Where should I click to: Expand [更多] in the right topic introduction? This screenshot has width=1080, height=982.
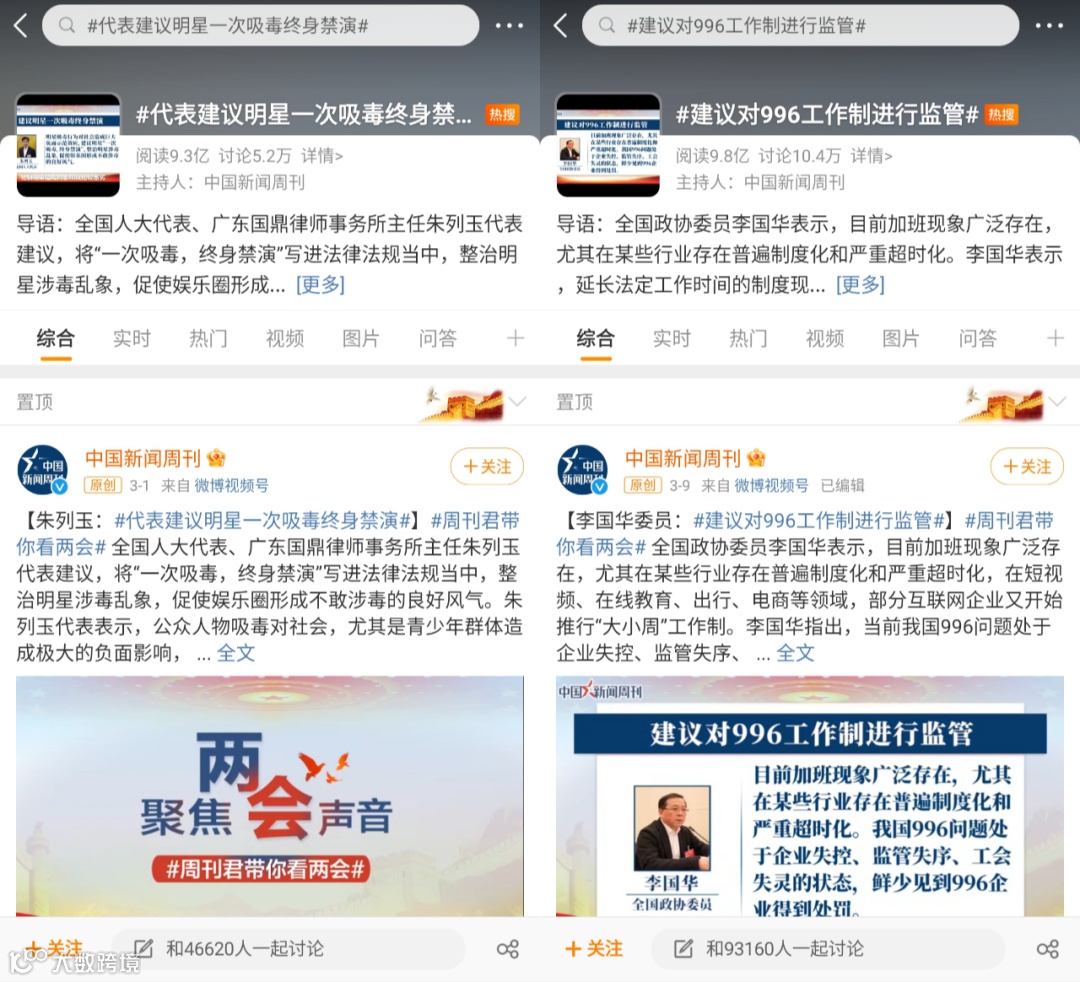tap(860, 284)
